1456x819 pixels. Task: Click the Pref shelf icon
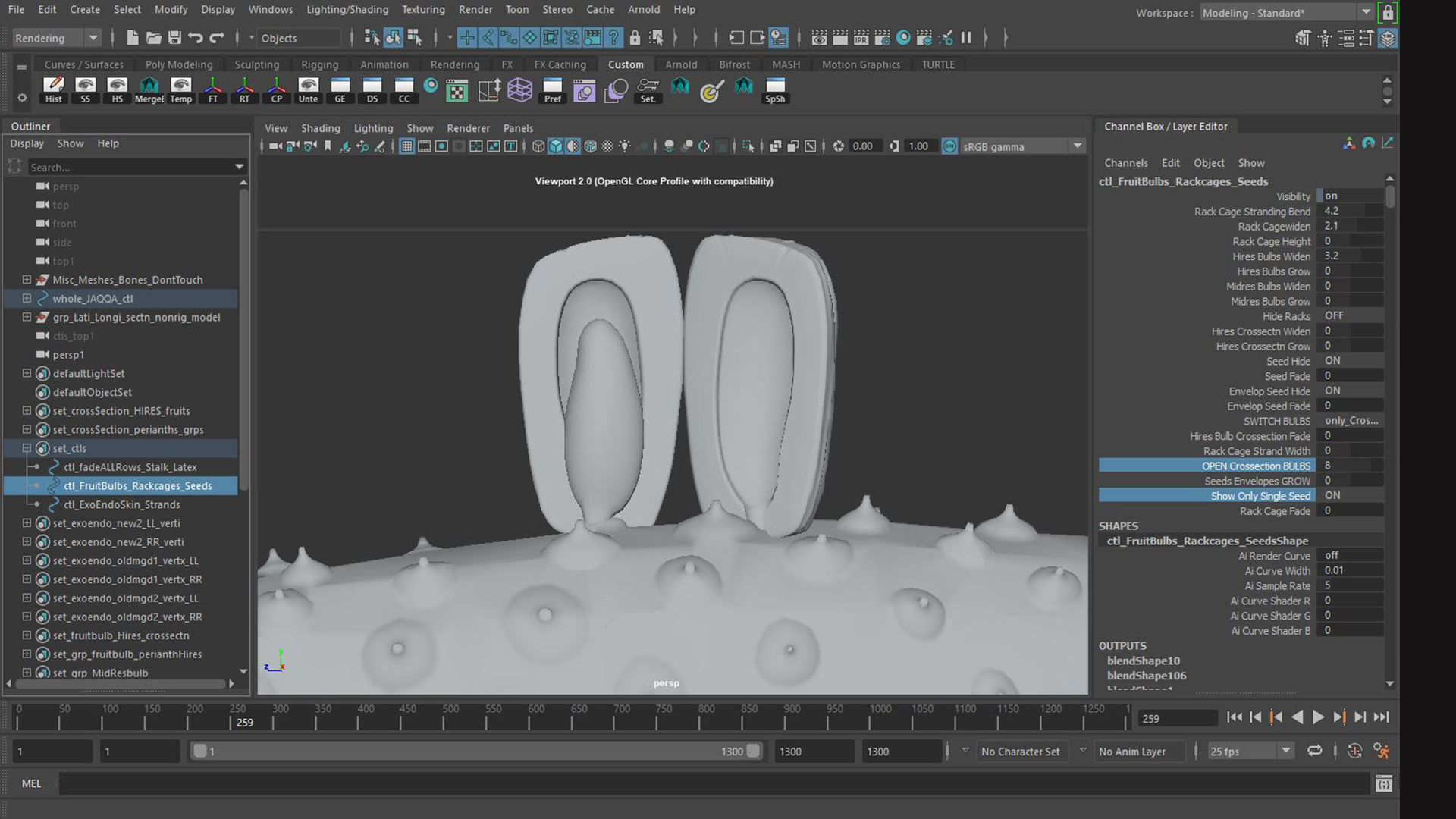pos(553,89)
